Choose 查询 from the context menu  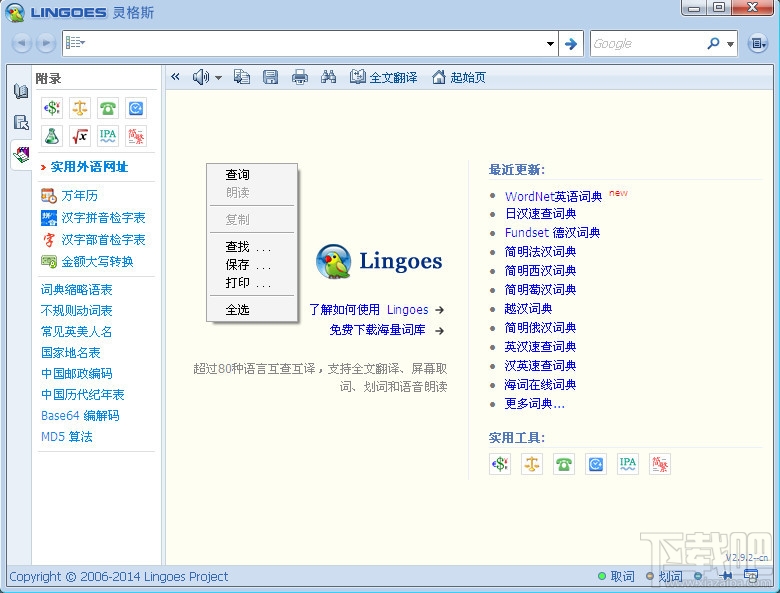click(x=252, y=175)
